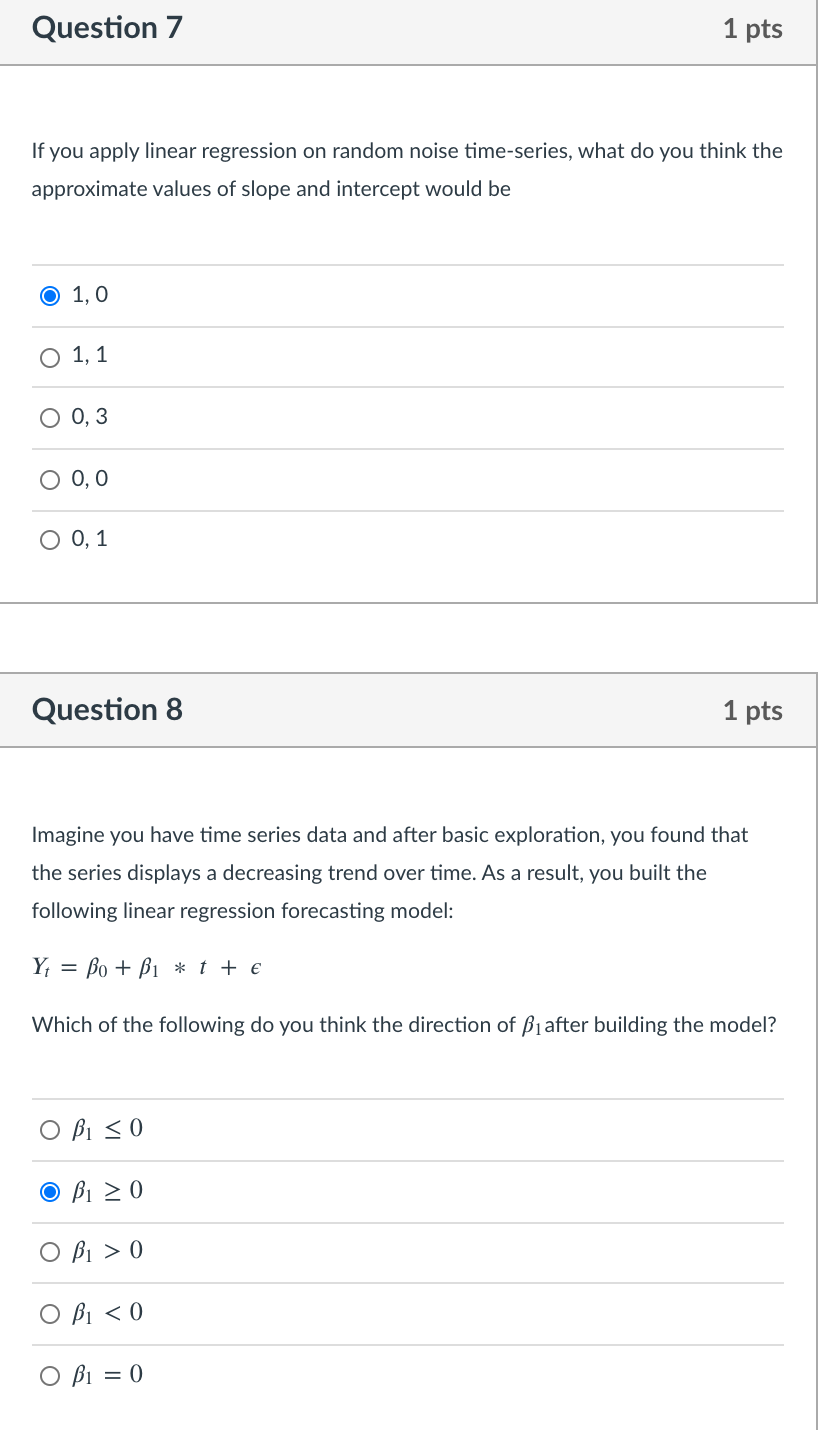Click the Question 7 heading
The height and width of the screenshot is (1430, 838).
(x=107, y=29)
